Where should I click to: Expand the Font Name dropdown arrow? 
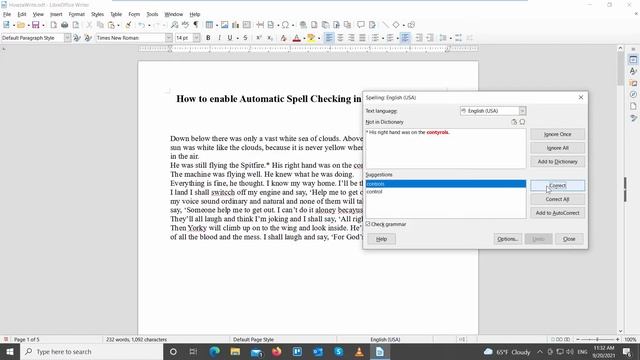[169, 38]
